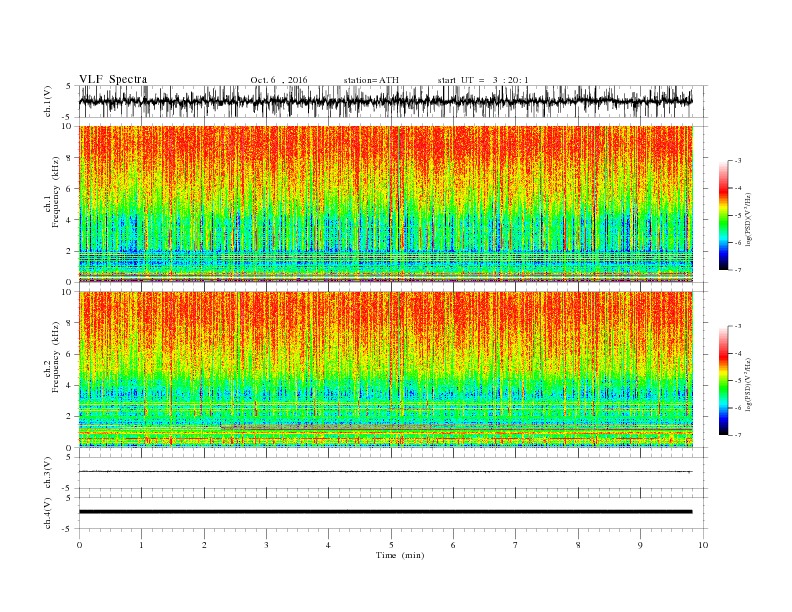Click the "-7" value on ch.1 color bar
Image resolution: width=792 pixels, height=612 pixels.
(738, 270)
